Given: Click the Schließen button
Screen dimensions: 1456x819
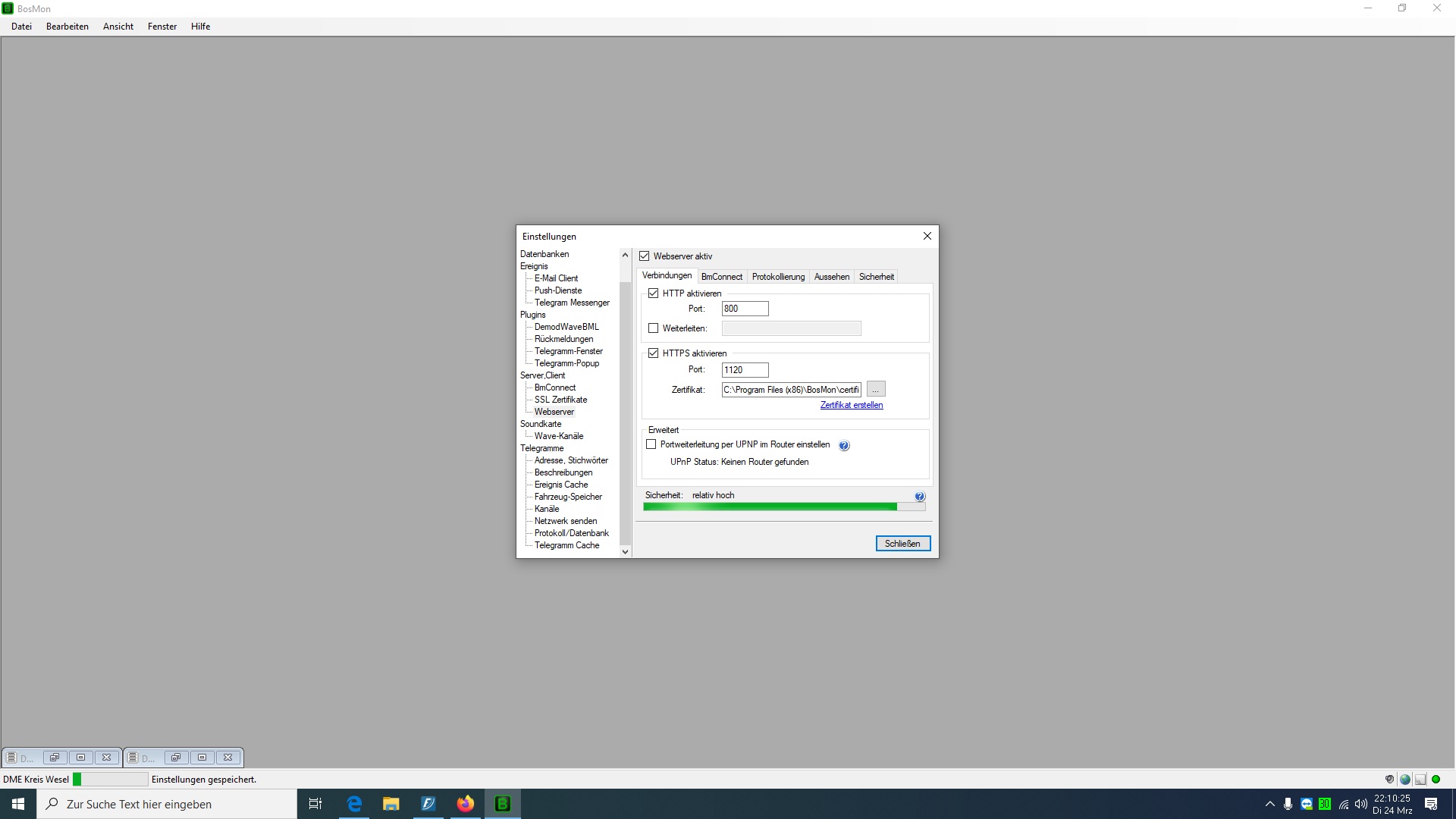Looking at the screenshot, I should tap(901, 543).
